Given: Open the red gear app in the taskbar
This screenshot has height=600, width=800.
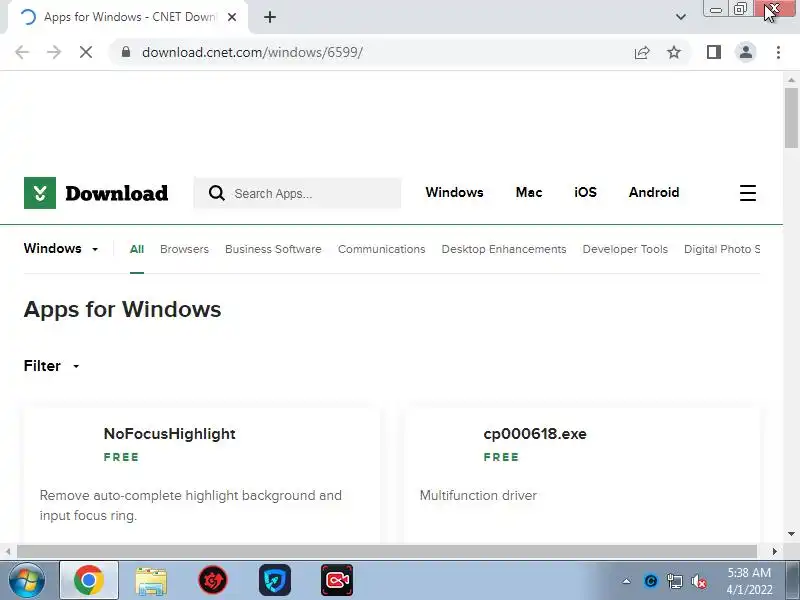Looking at the screenshot, I should click(x=213, y=580).
